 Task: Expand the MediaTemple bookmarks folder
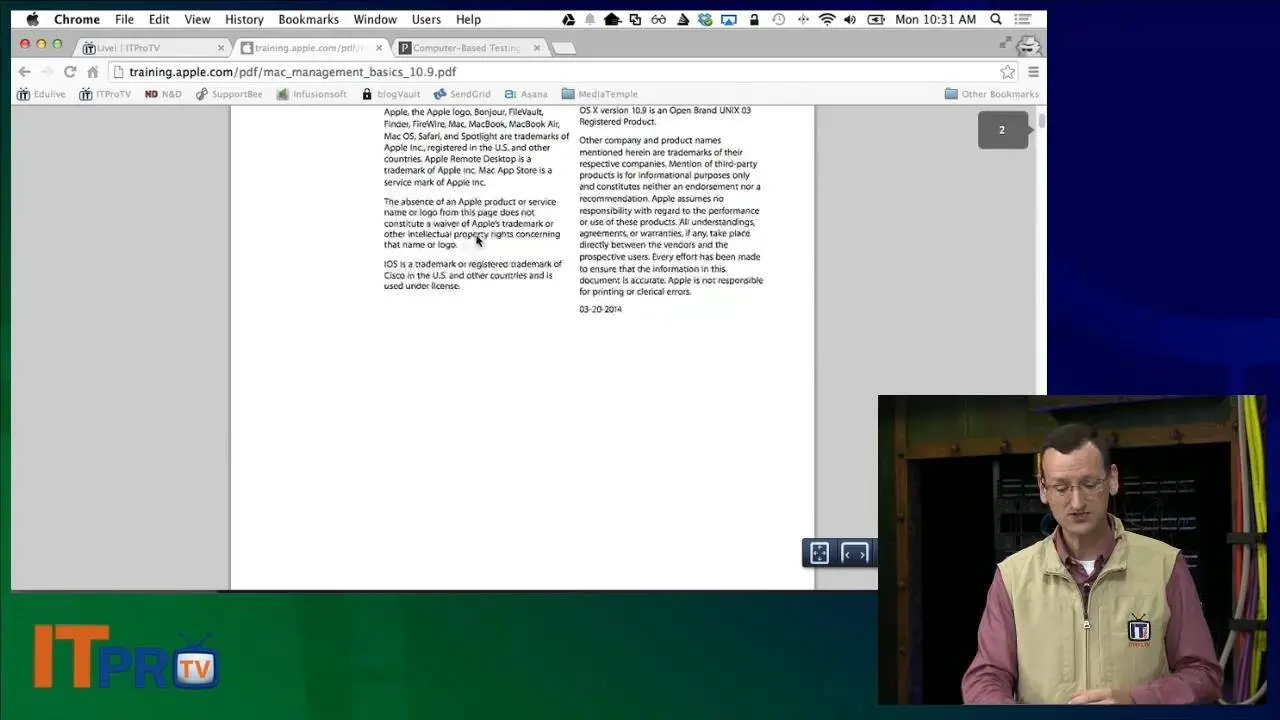(x=599, y=94)
